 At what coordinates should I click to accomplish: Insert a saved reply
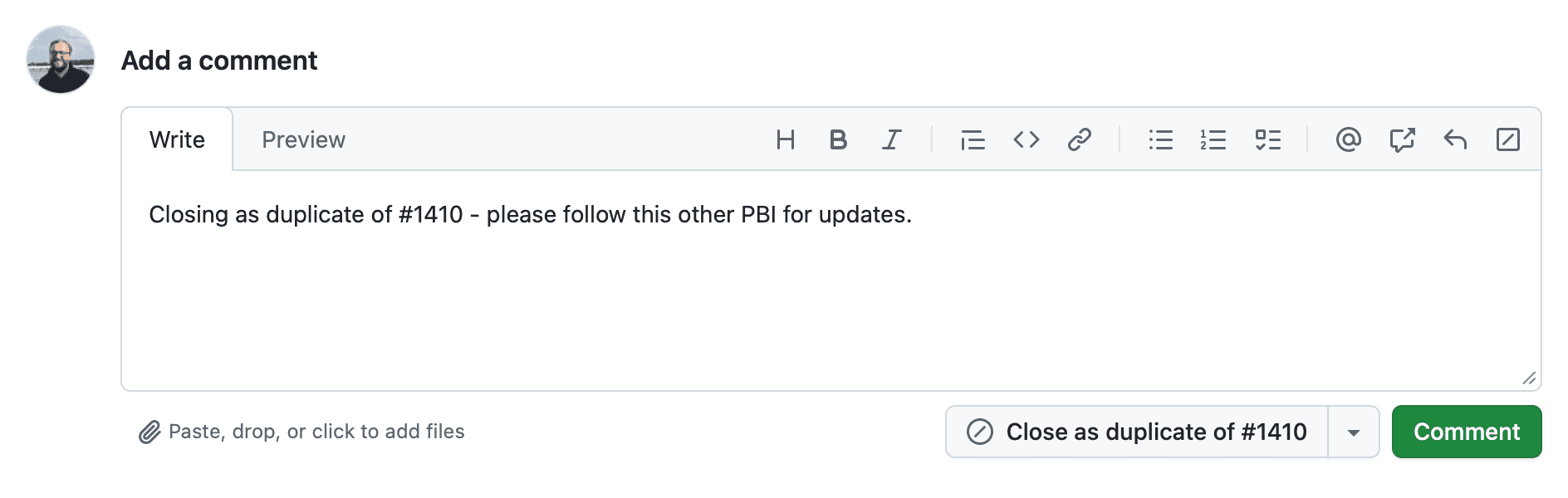click(x=1455, y=139)
